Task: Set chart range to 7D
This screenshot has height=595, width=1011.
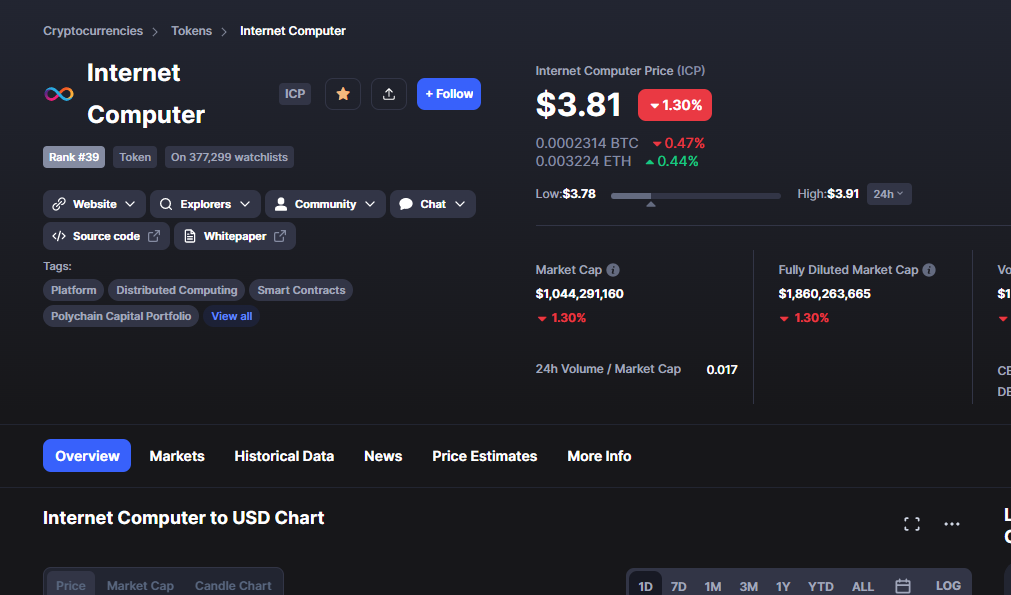Action: 678,586
